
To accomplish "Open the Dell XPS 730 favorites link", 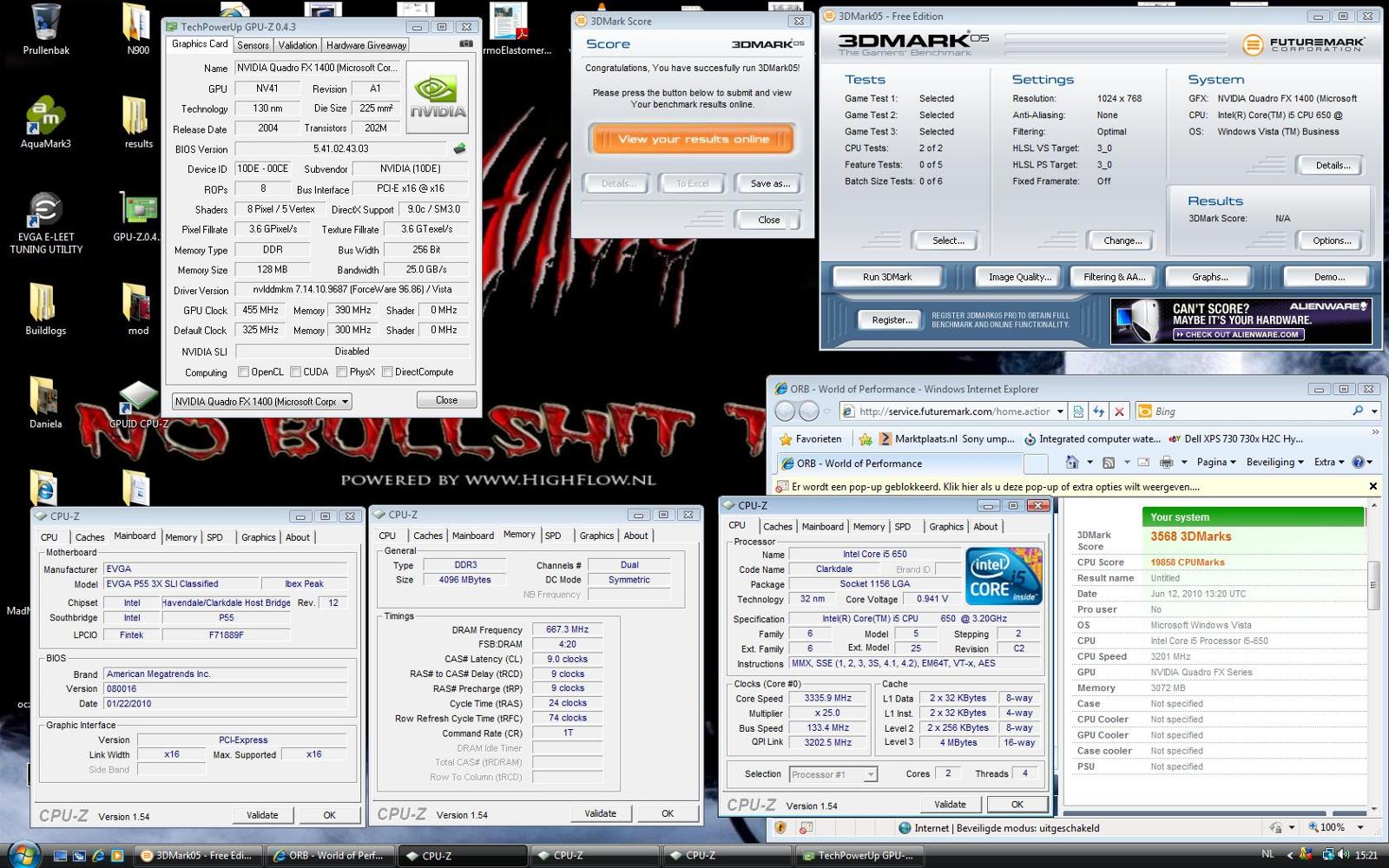I will pyautogui.click(x=1235, y=439).
